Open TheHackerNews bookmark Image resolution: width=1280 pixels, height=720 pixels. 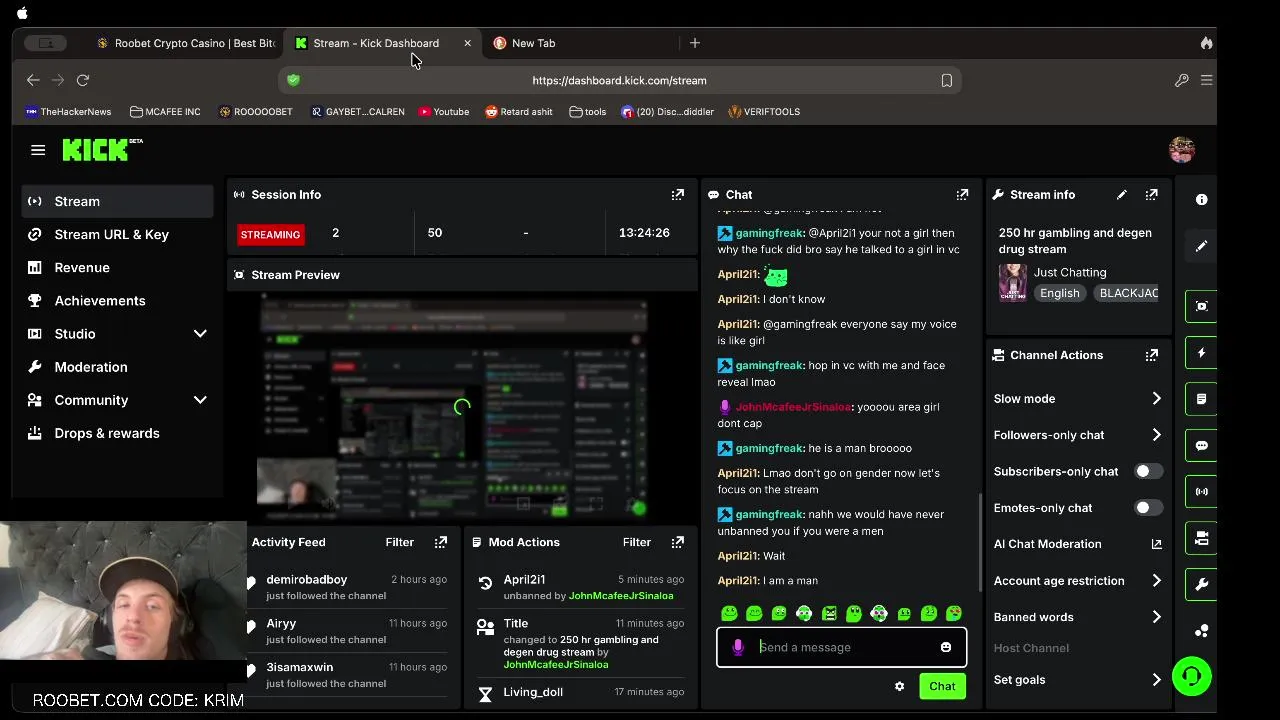pos(68,112)
